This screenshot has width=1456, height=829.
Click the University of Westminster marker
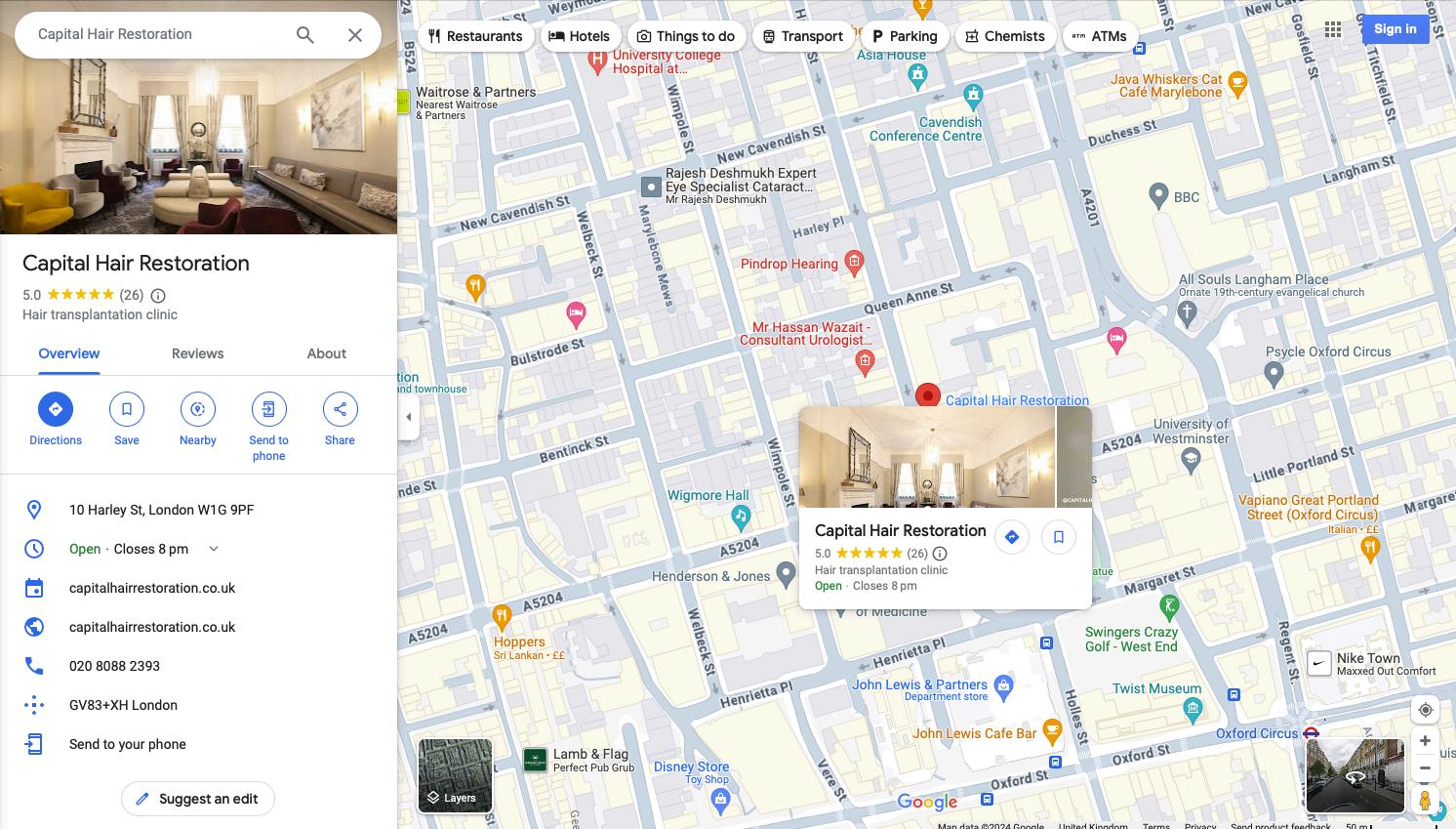[x=1191, y=459]
